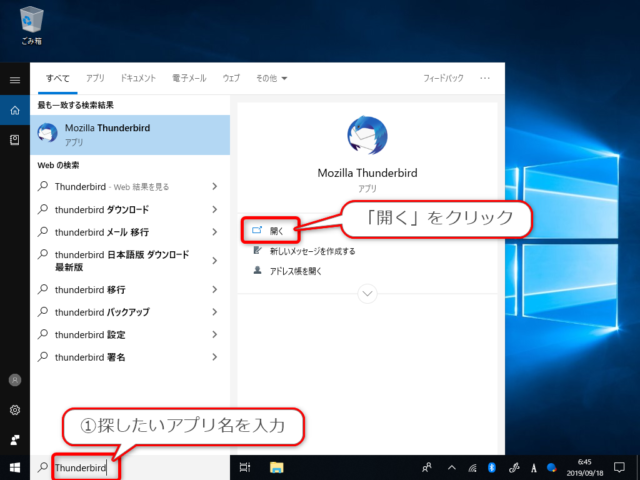Switch to the ウェブ tab
This screenshot has height=480, width=640.
(x=231, y=78)
